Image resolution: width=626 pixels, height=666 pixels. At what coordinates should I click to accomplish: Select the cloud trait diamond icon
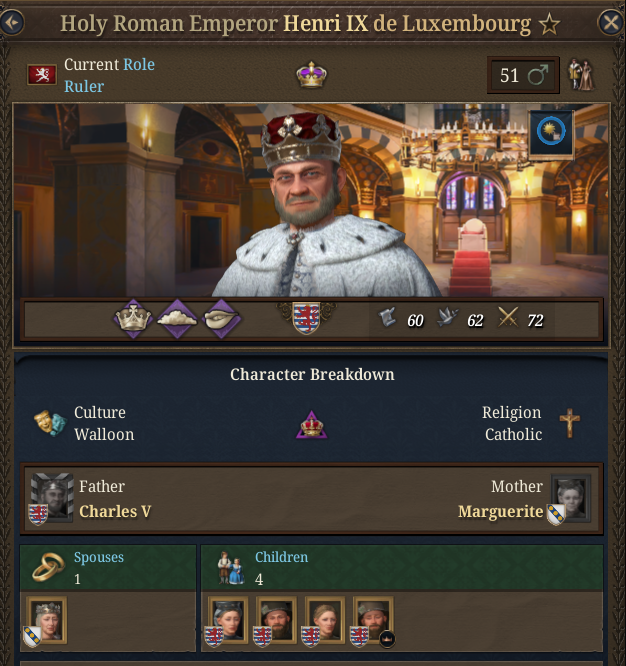(x=177, y=319)
